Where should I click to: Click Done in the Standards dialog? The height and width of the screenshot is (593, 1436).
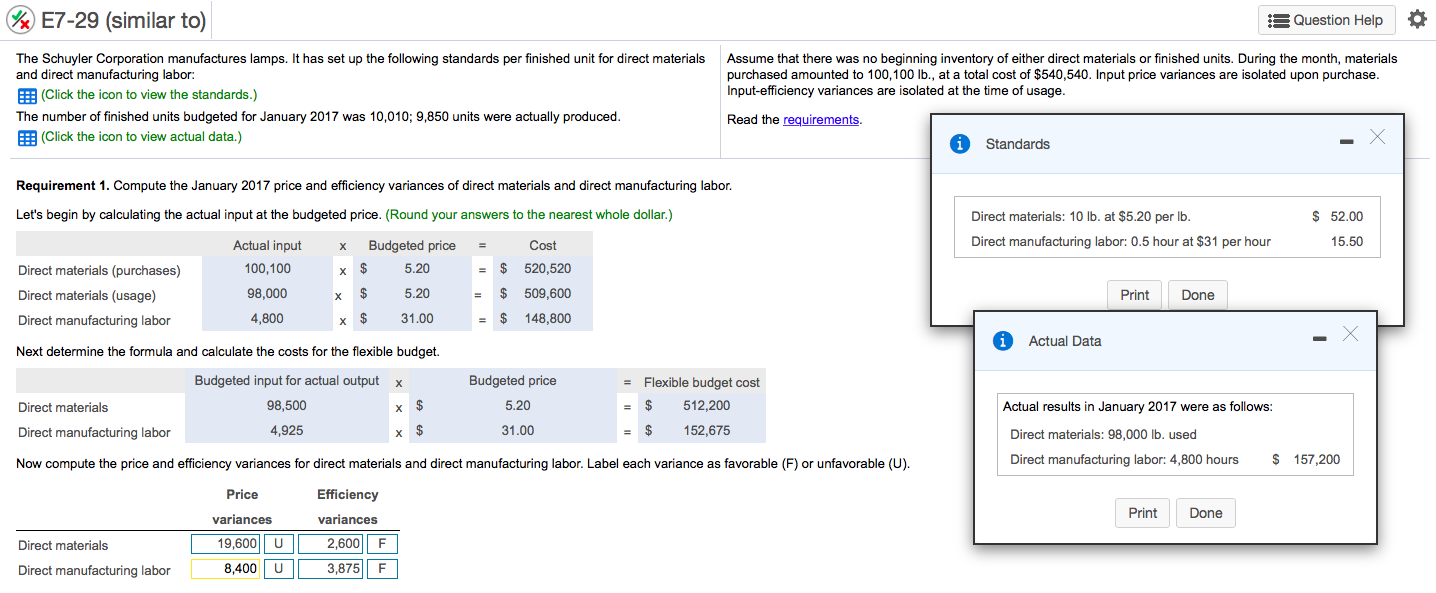[1197, 295]
